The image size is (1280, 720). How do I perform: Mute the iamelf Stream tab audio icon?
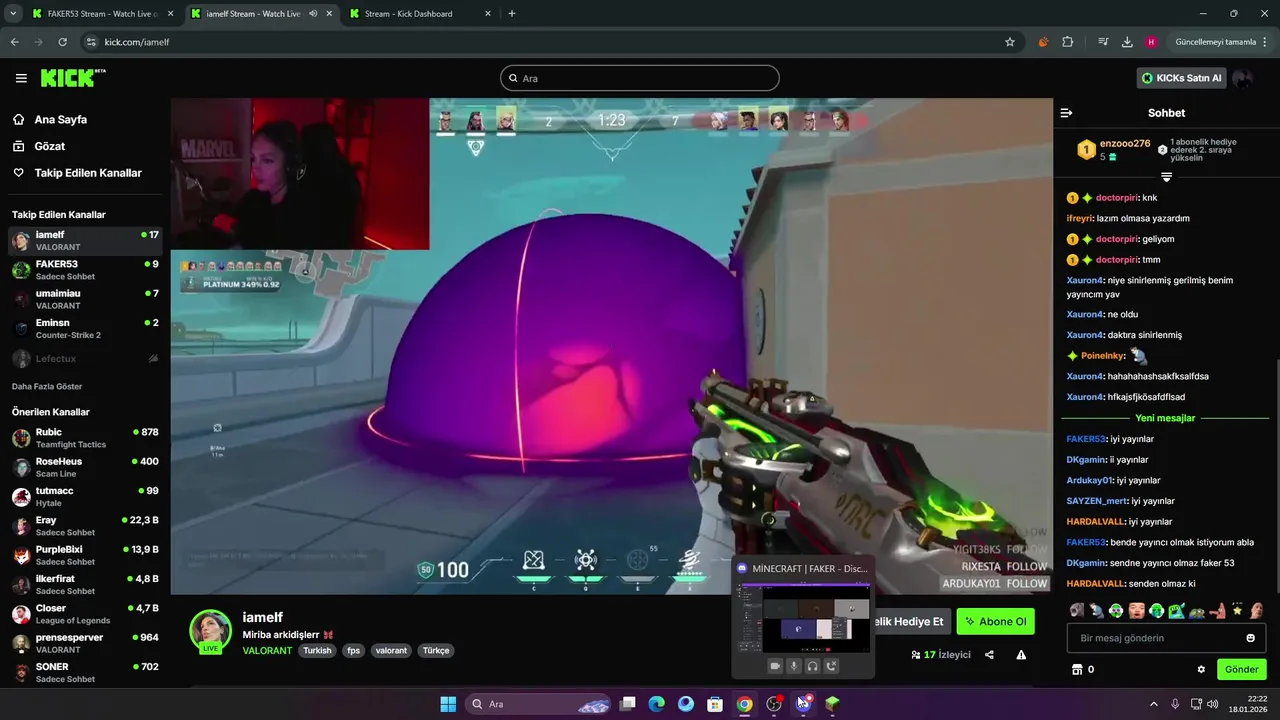[x=314, y=14]
